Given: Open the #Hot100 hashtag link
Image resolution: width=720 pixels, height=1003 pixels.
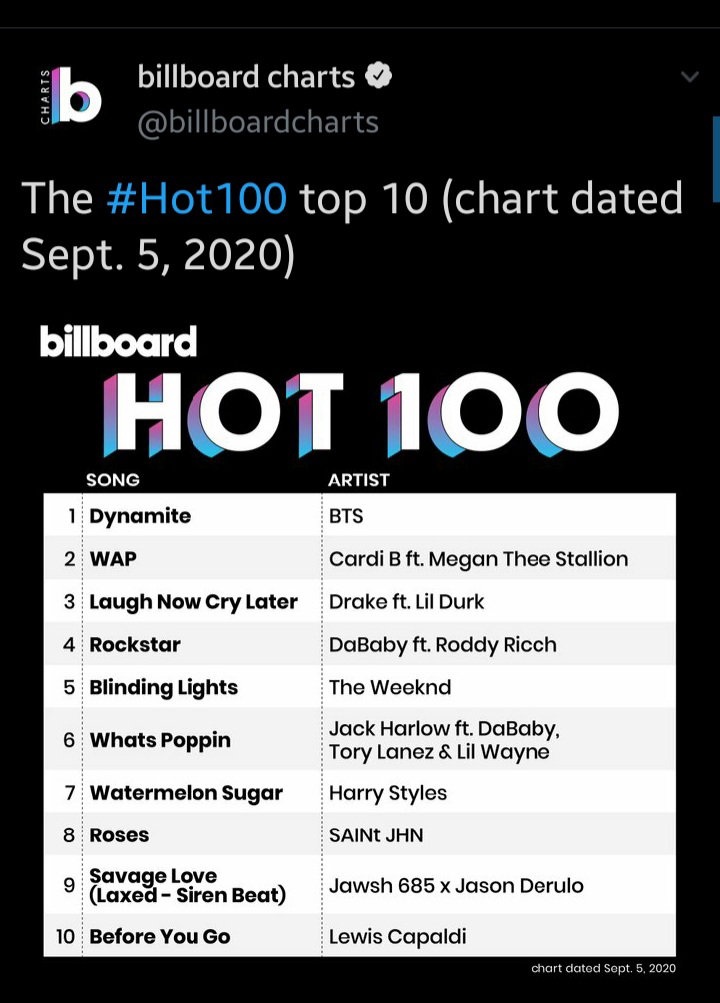Looking at the screenshot, I should coord(196,198).
